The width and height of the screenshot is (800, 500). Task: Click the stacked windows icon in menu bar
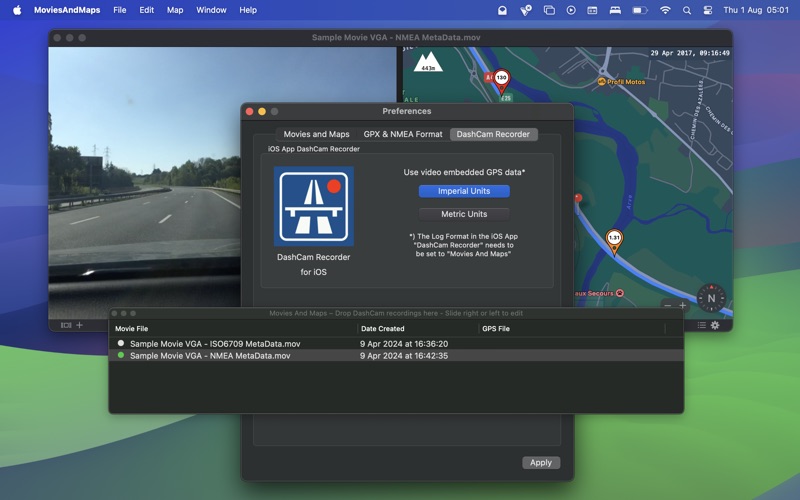coord(549,10)
